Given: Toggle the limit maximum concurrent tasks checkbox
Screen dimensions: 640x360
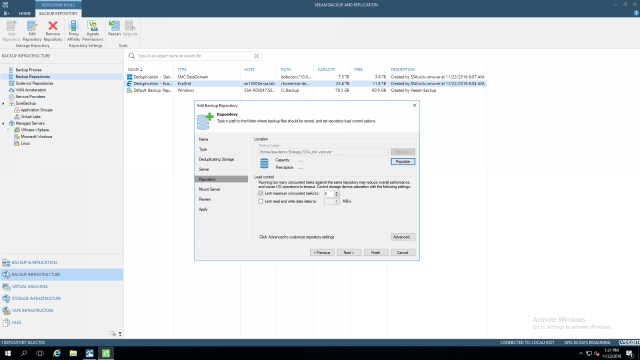Looking at the screenshot, I should coord(260,193).
